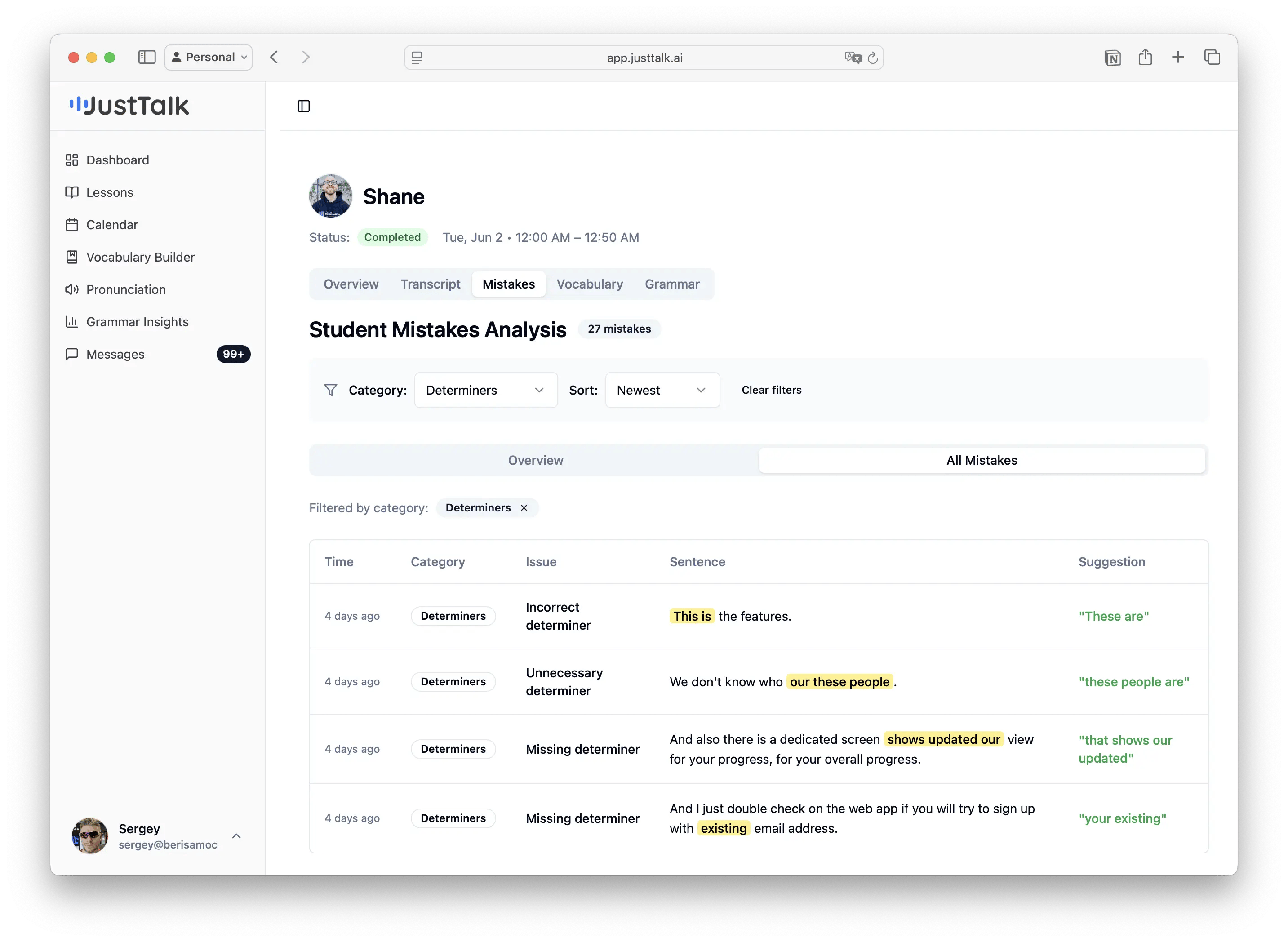Viewport: 1288px width, 942px height.
Task: Open the Safari share menu
Action: click(x=1146, y=57)
